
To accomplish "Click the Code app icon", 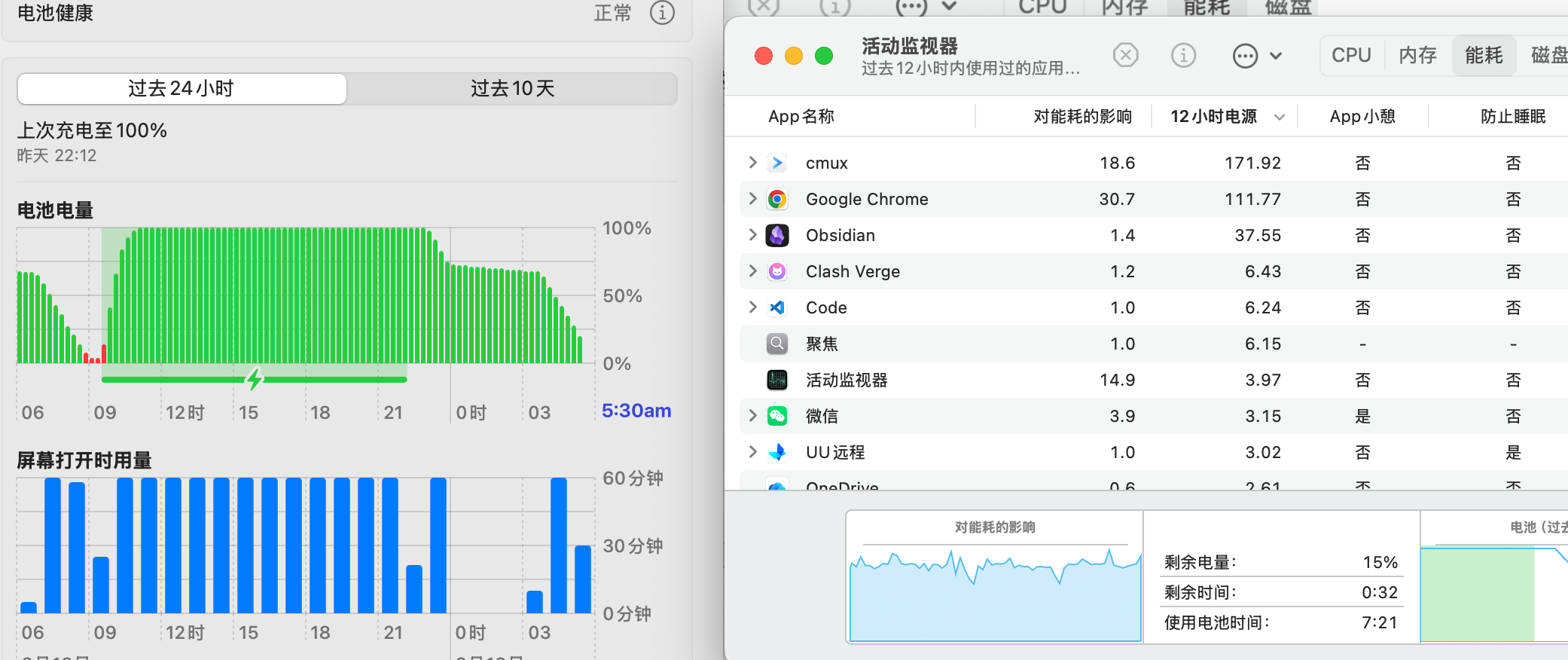I will (x=777, y=307).
